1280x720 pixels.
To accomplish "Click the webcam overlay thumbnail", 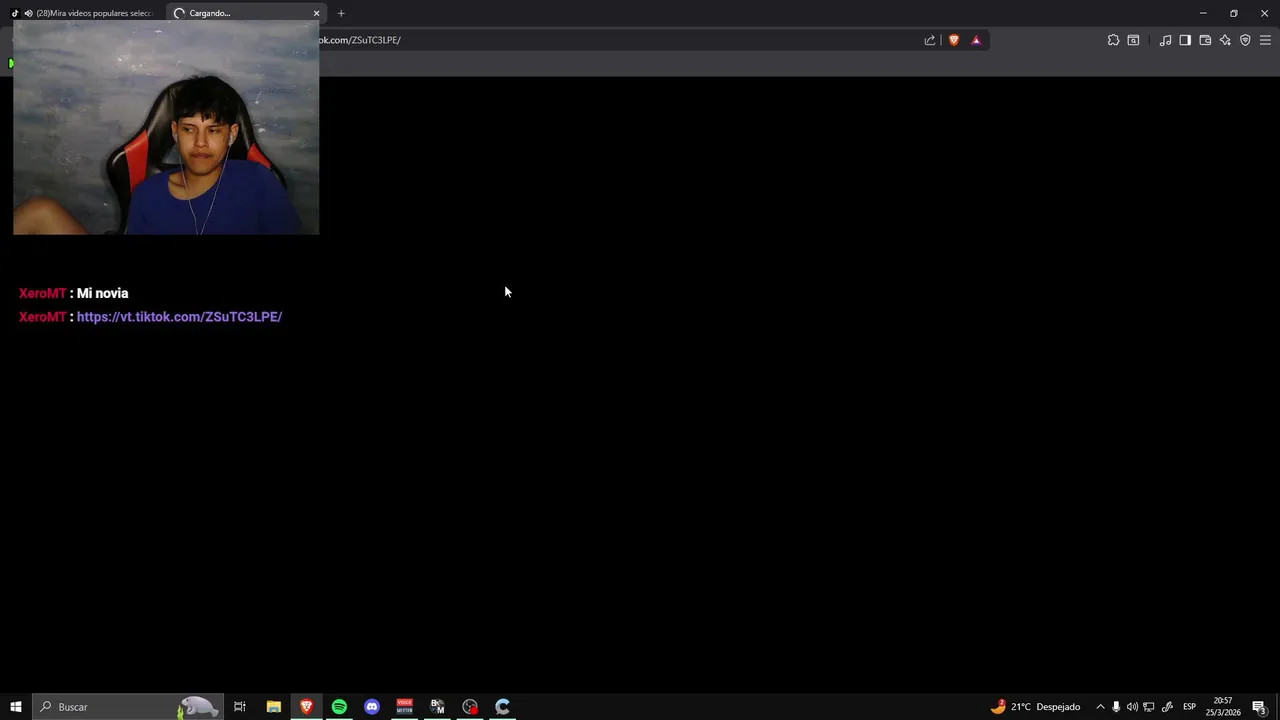I will 166,127.
